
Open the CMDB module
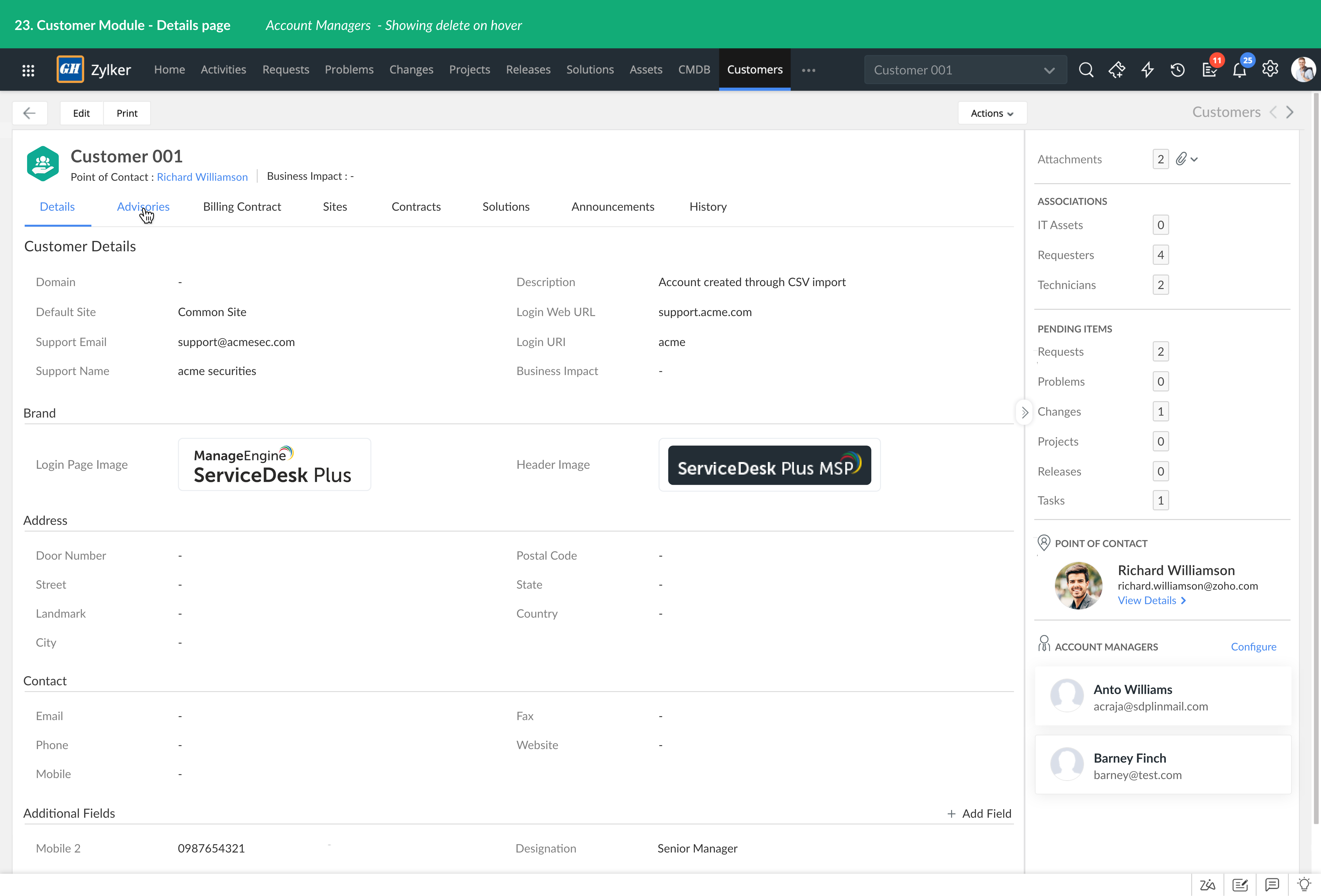pos(694,70)
